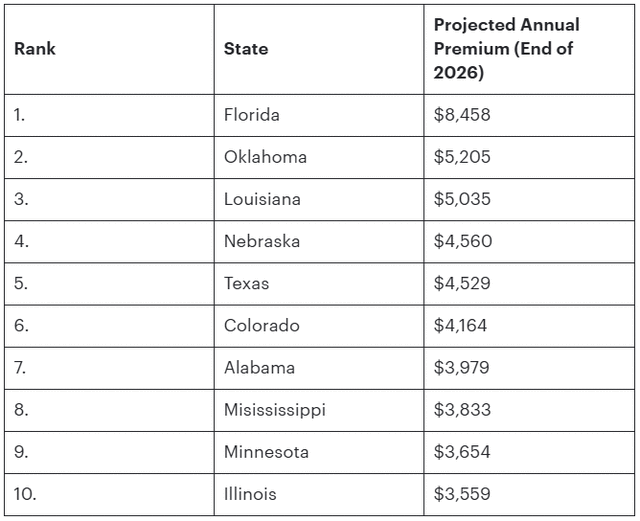Click the $4,560 premium value
Screen dimensions: 640x521
pos(462,241)
